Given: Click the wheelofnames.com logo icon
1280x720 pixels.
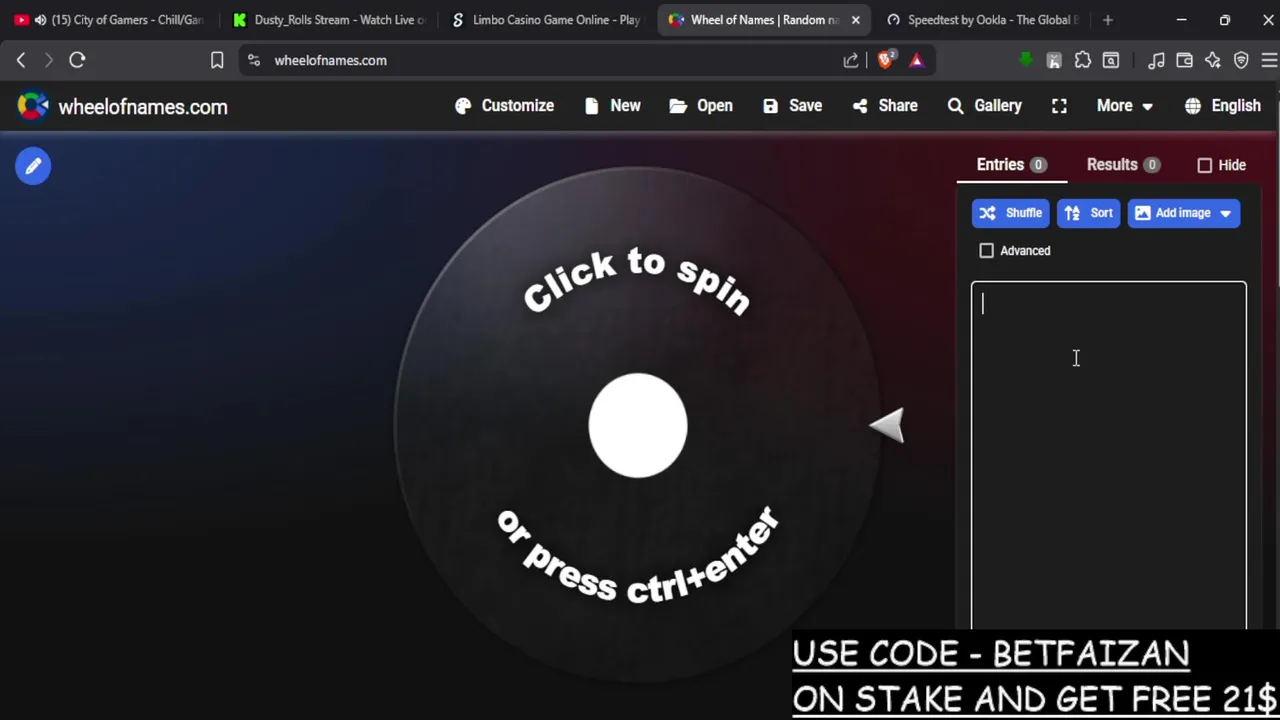Looking at the screenshot, I should 32,106.
